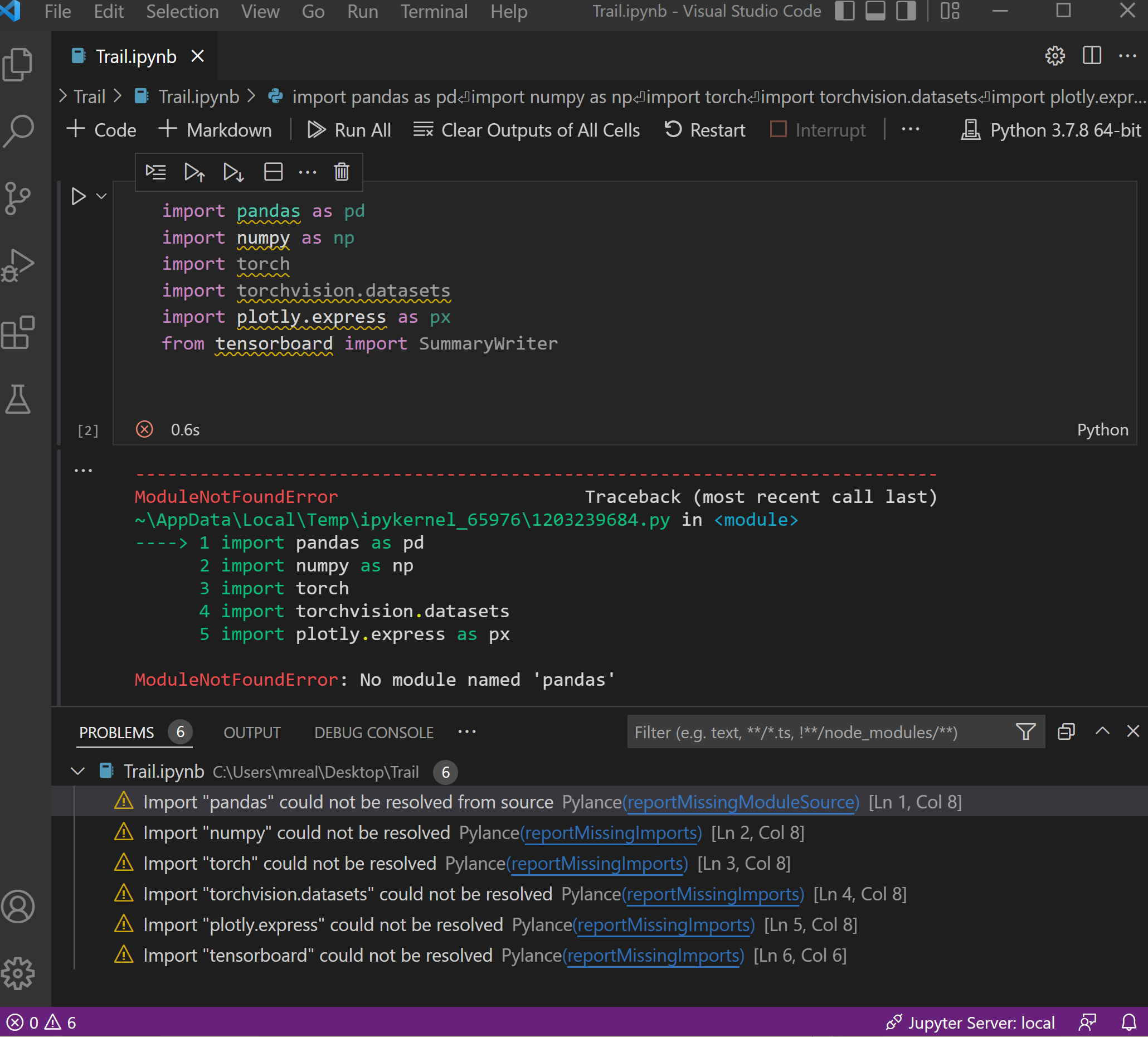Click Run All in notebook toolbar
The width and height of the screenshot is (1148, 1037).
[x=349, y=130]
